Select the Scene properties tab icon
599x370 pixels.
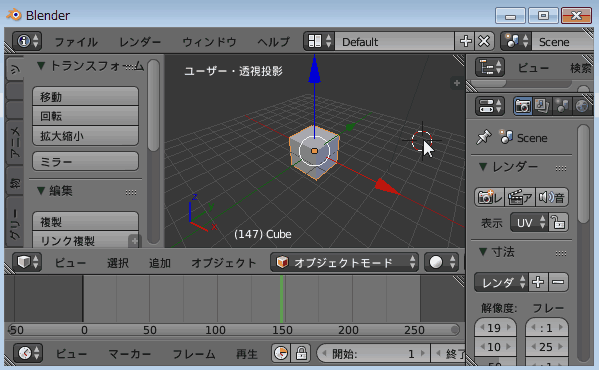[562, 106]
